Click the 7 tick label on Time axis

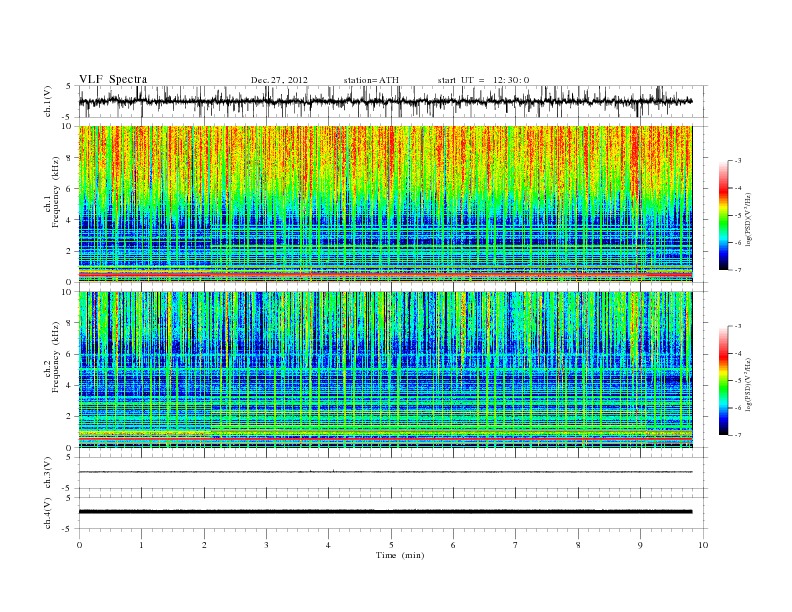pos(516,545)
